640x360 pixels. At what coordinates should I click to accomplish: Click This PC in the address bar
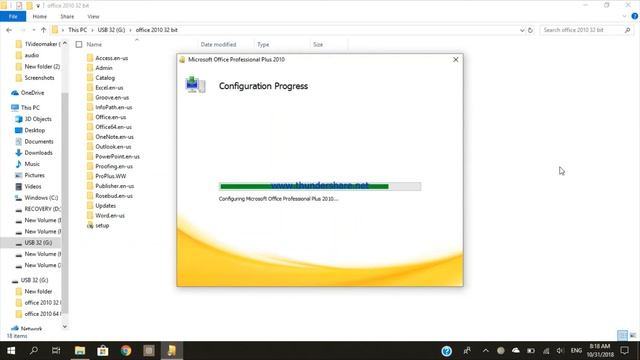click(78, 30)
